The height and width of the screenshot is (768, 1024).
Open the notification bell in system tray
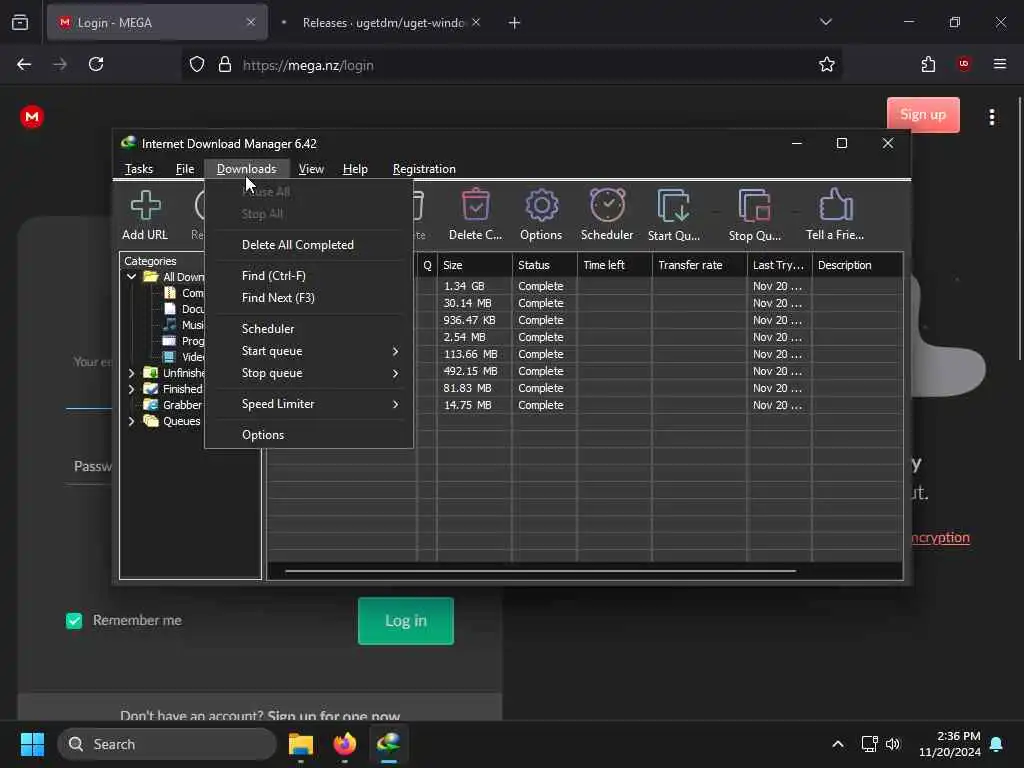coord(997,744)
